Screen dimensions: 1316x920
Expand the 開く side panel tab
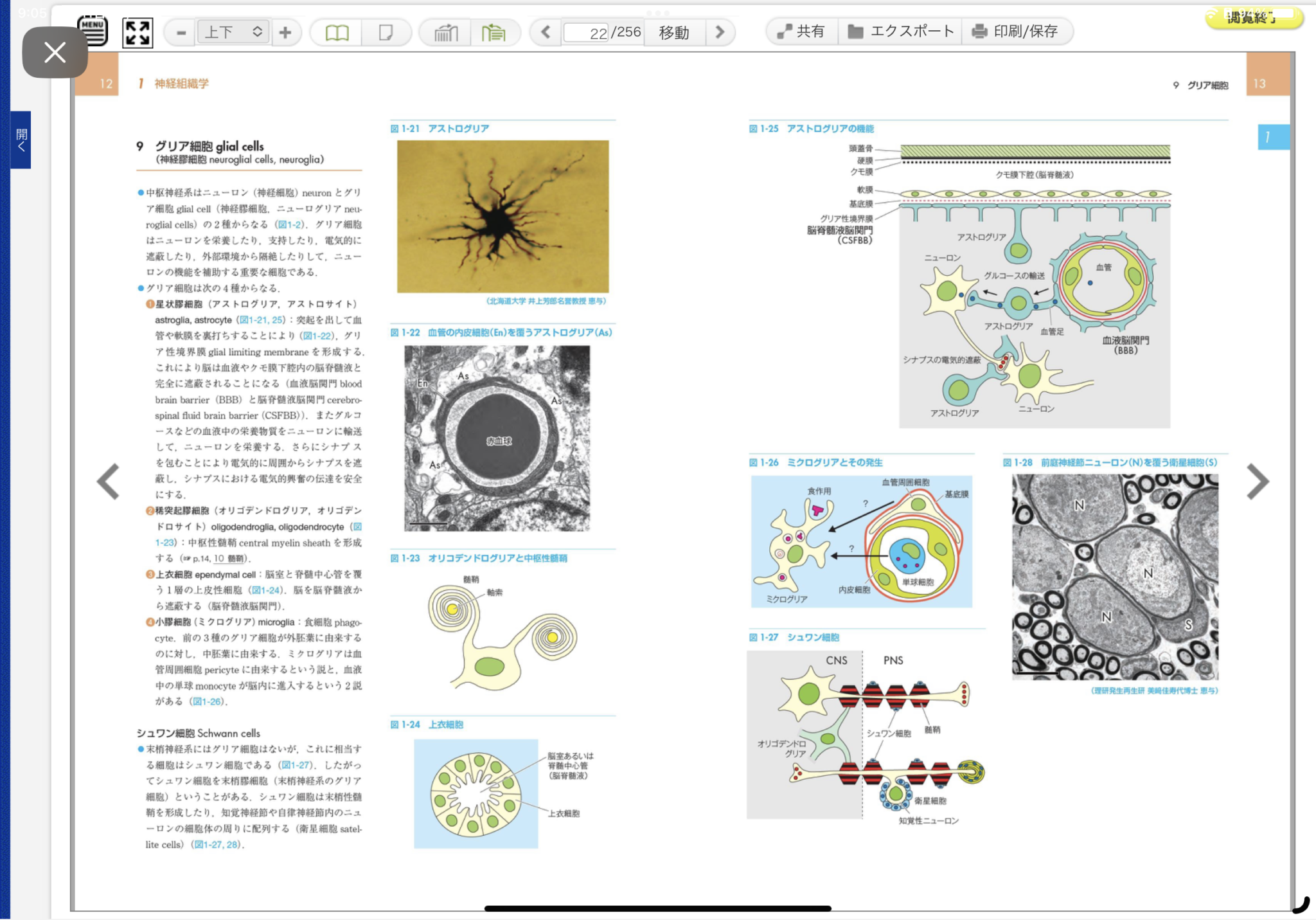pyautogui.click(x=21, y=140)
